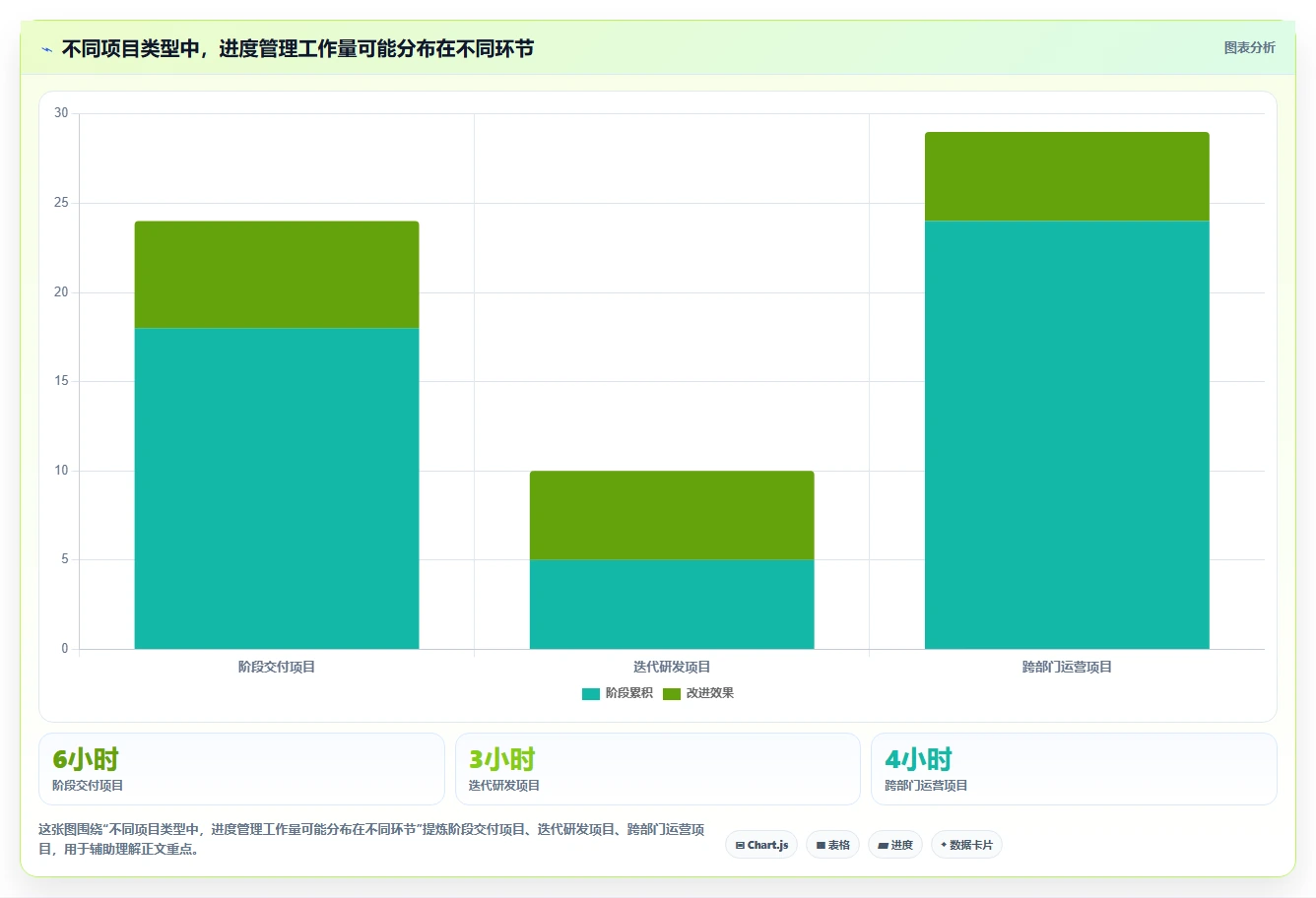1316x898 pixels.
Task: Select the Chart.js tag
Action: [x=761, y=845]
